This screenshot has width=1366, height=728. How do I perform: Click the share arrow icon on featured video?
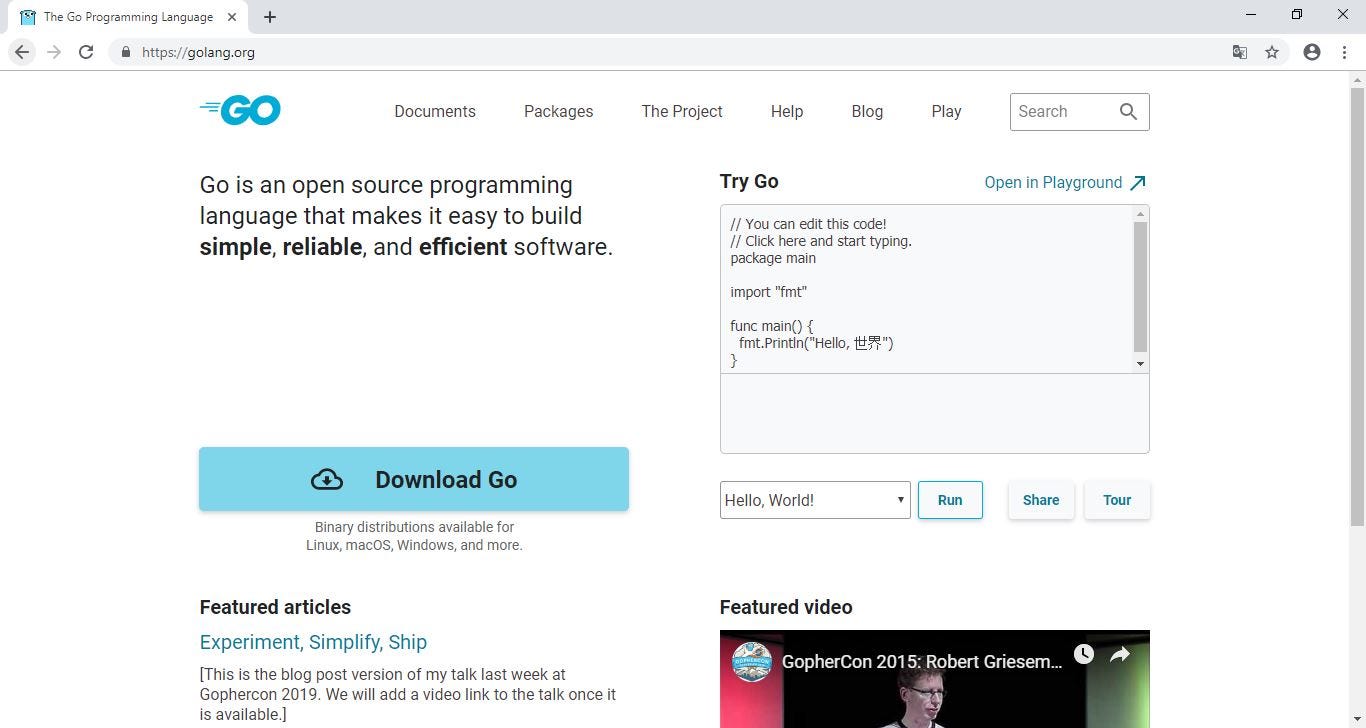(1119, 653)
